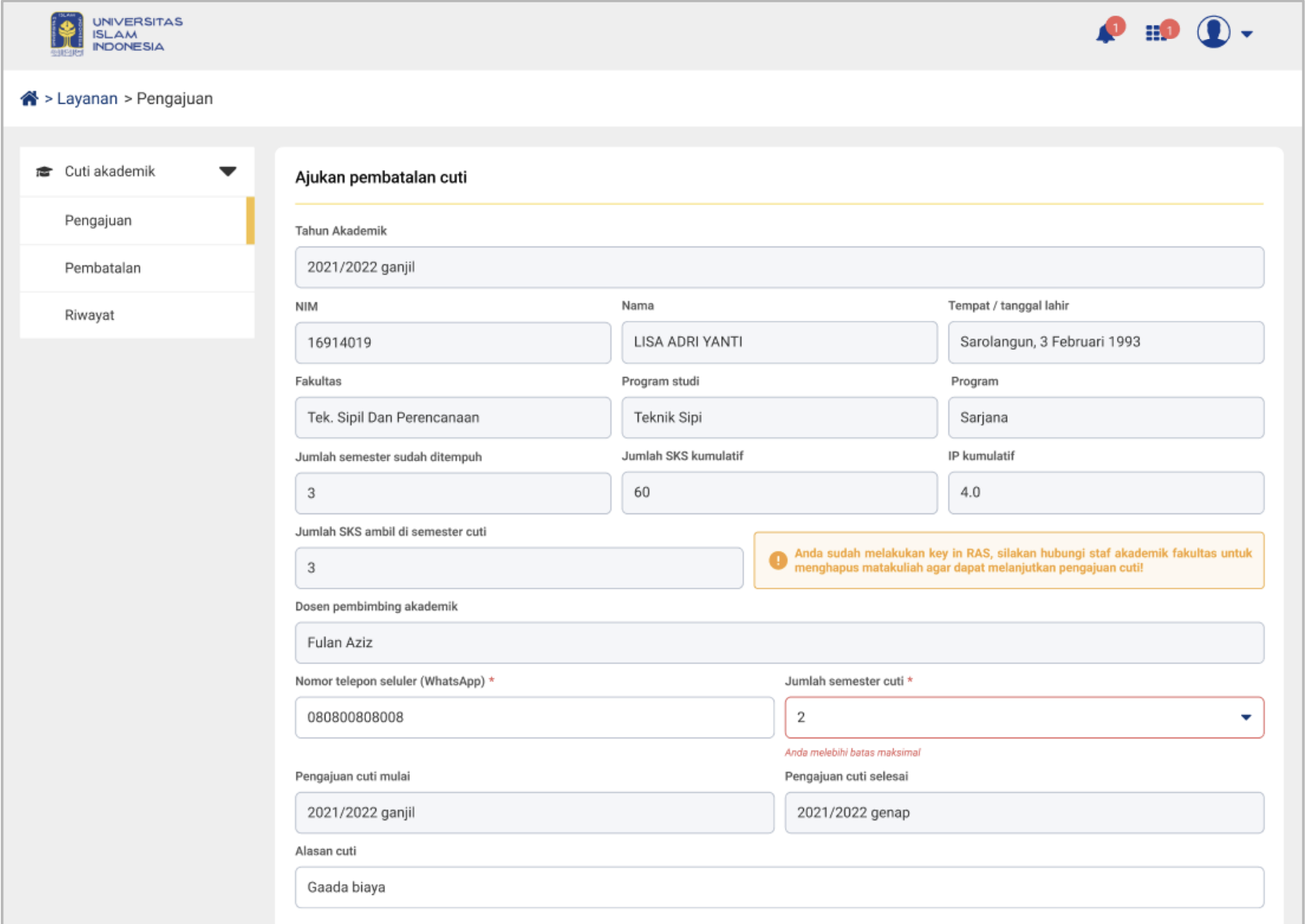Click the Pengajuan cuti selesai field
Screen dimensions: 1305x924
1023,812
